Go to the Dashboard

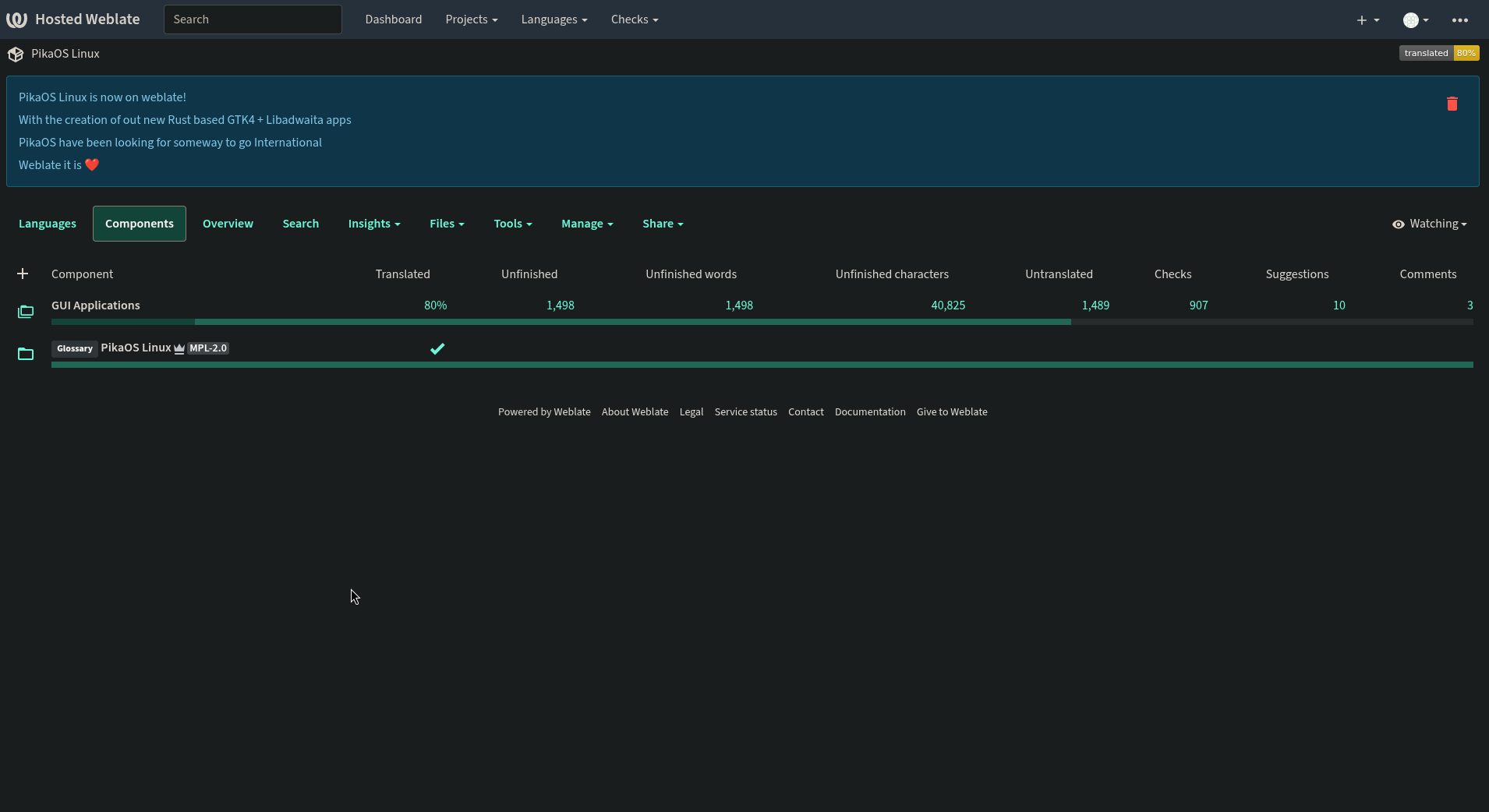coord(394,19)
